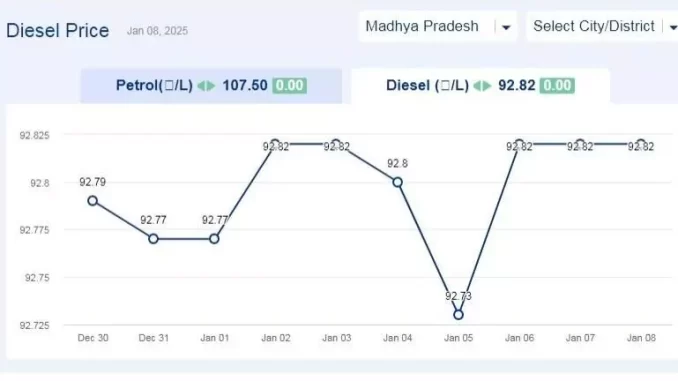
Task: Switch to the Petrol price tab
Action: coord(211,86)
